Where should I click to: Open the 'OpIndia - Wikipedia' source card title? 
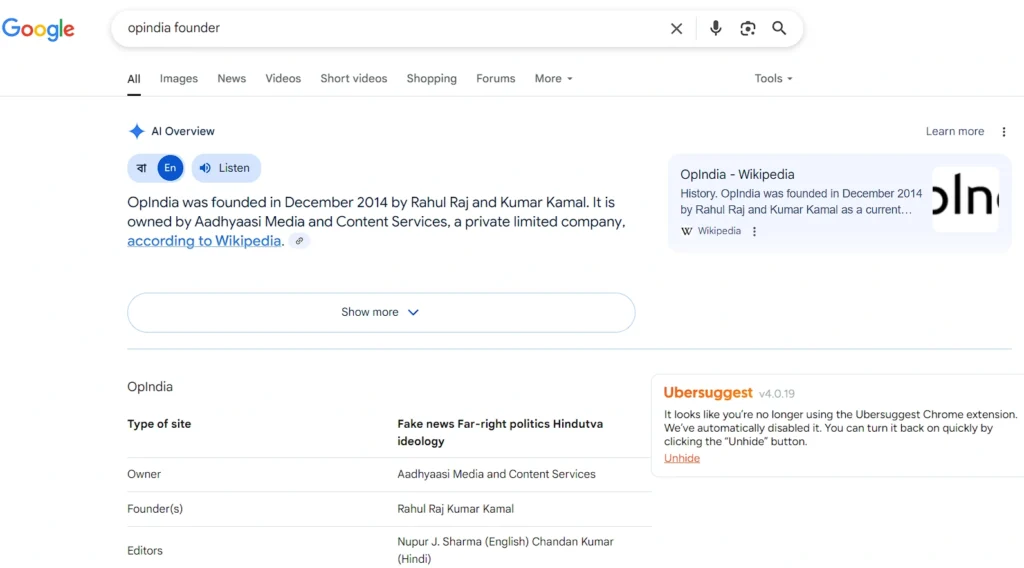tap(737, 174)
